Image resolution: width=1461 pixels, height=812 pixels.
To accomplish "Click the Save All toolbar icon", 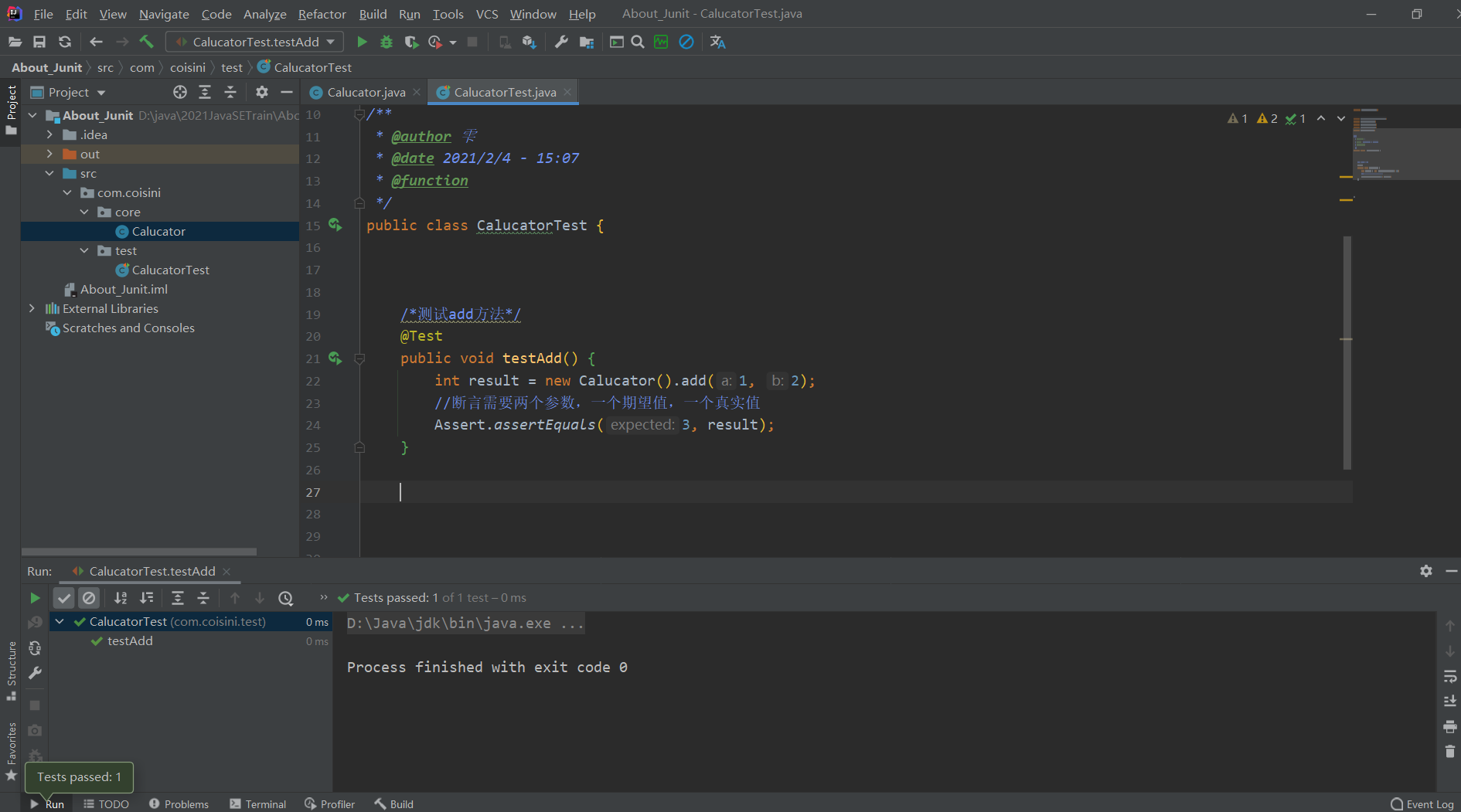I will click(39, 42).
